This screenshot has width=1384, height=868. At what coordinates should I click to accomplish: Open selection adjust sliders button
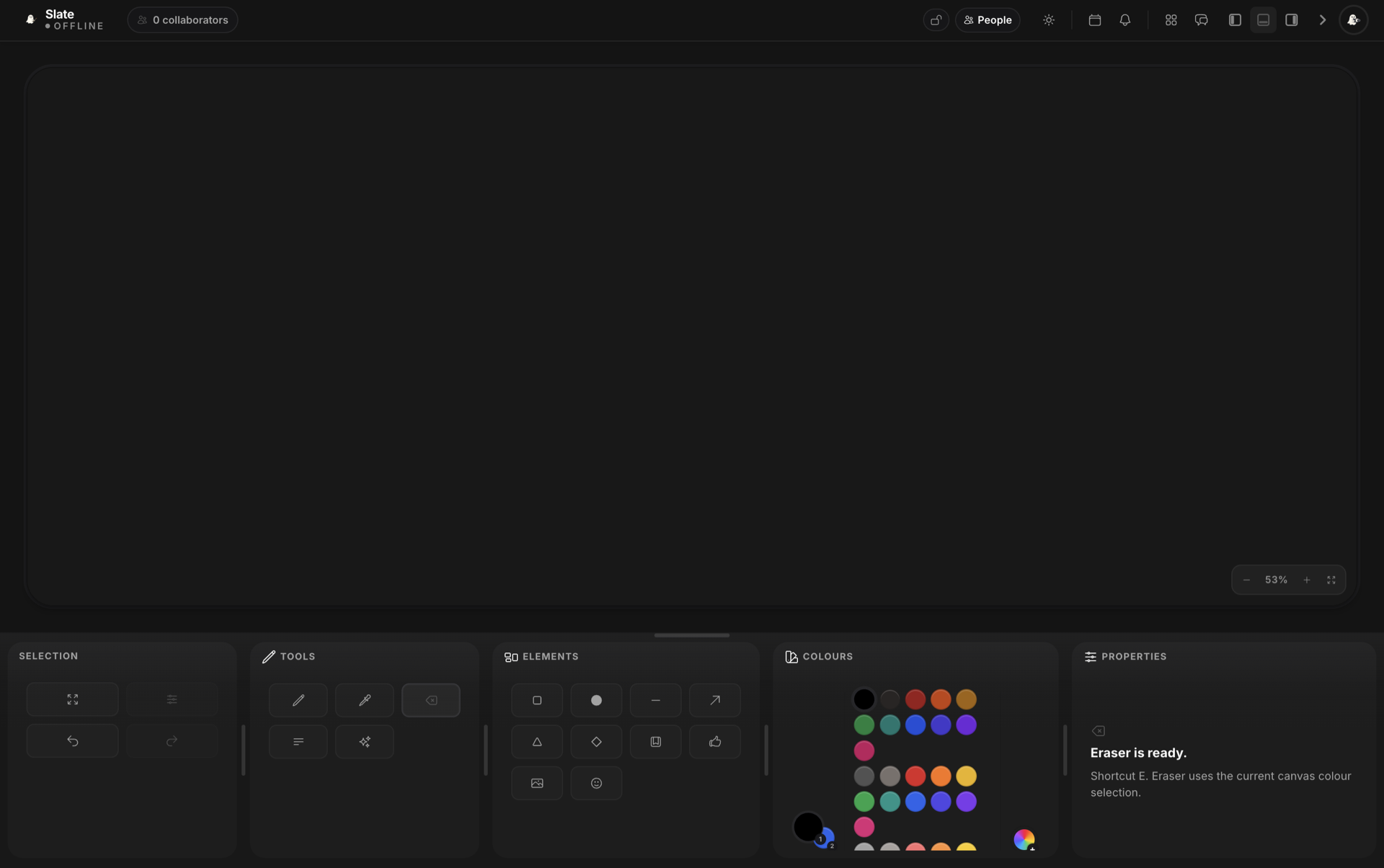172,699
